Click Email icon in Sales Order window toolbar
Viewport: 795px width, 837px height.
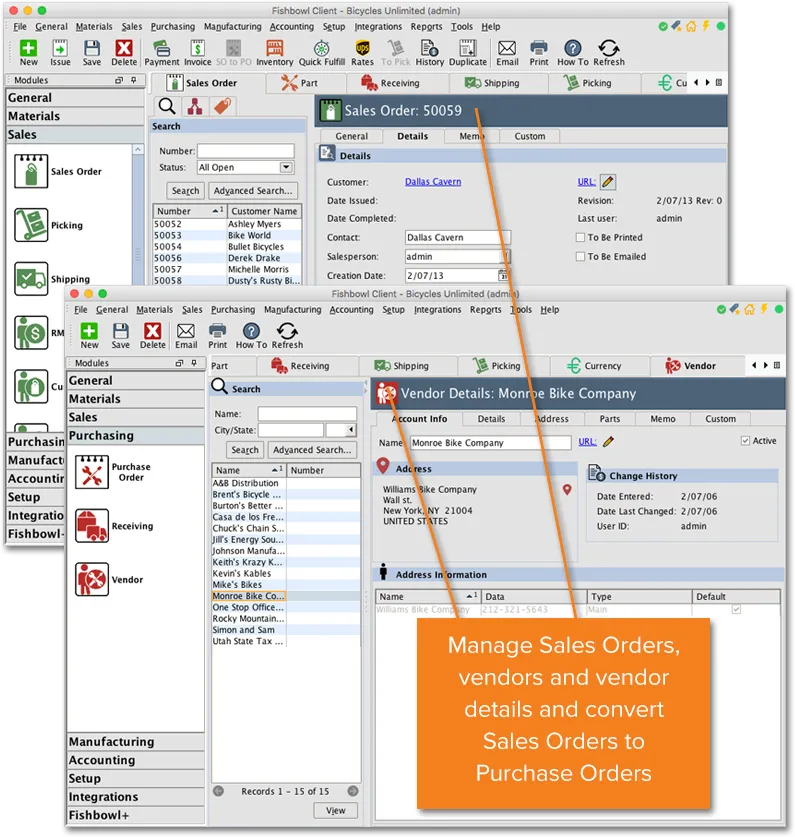[x=507, y=53]
